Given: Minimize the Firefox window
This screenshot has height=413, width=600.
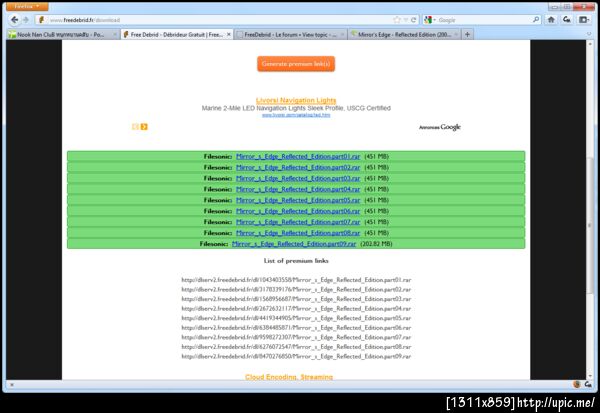Looking at the screenshot, I should pos(554,7).
